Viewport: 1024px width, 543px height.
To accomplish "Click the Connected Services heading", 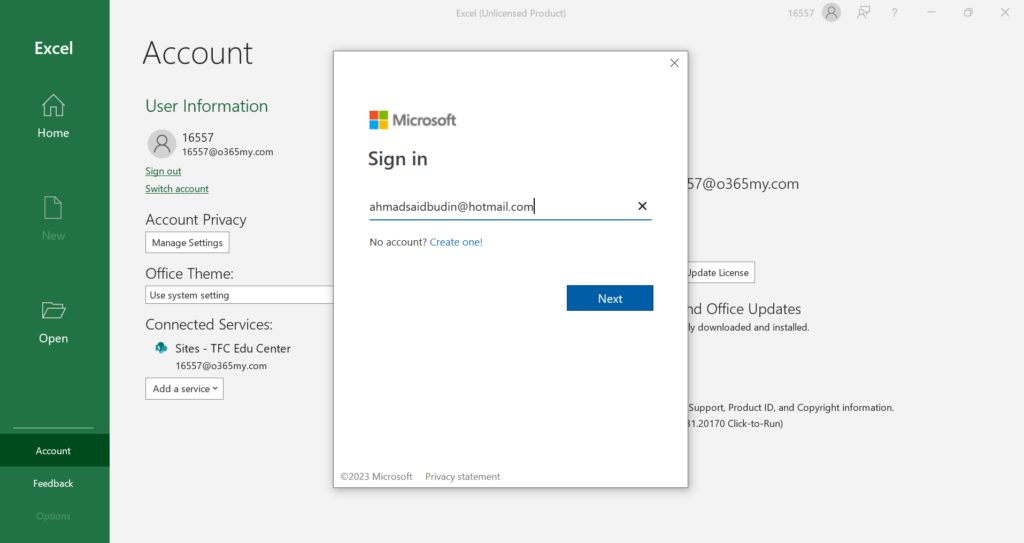I will pos(209,324).
